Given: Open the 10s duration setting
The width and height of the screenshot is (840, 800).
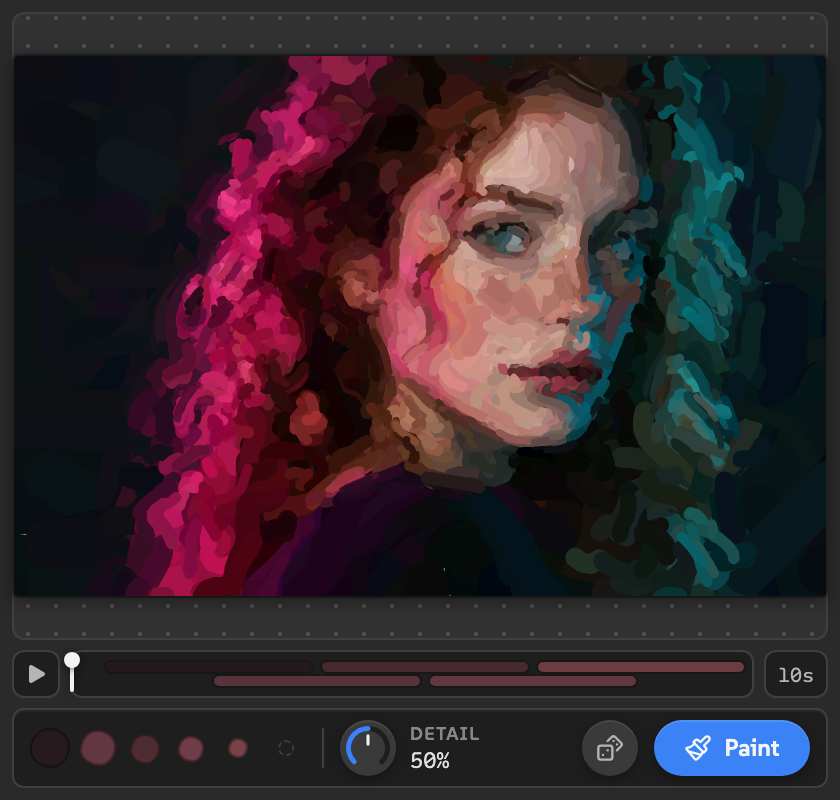Looking at the screenshot, I should pyautogui.click(x=796, y=674).
